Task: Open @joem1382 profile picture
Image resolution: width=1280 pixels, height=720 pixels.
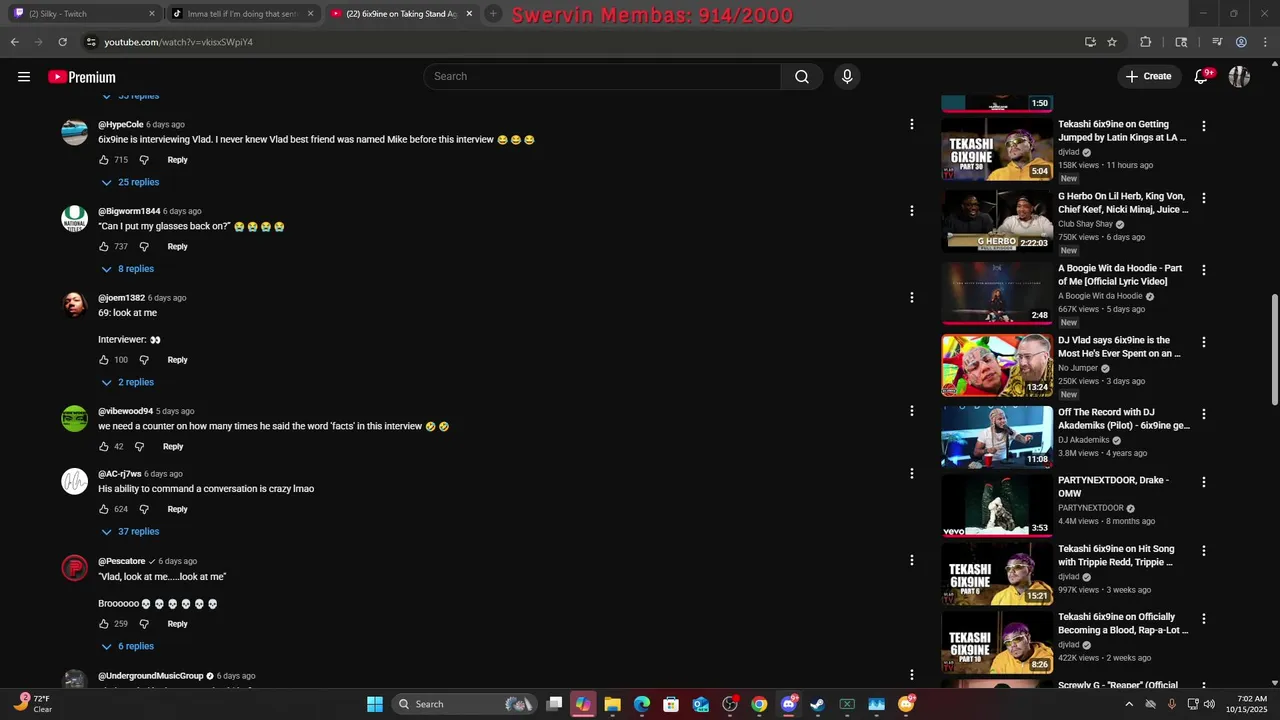Action: (75, 305)
